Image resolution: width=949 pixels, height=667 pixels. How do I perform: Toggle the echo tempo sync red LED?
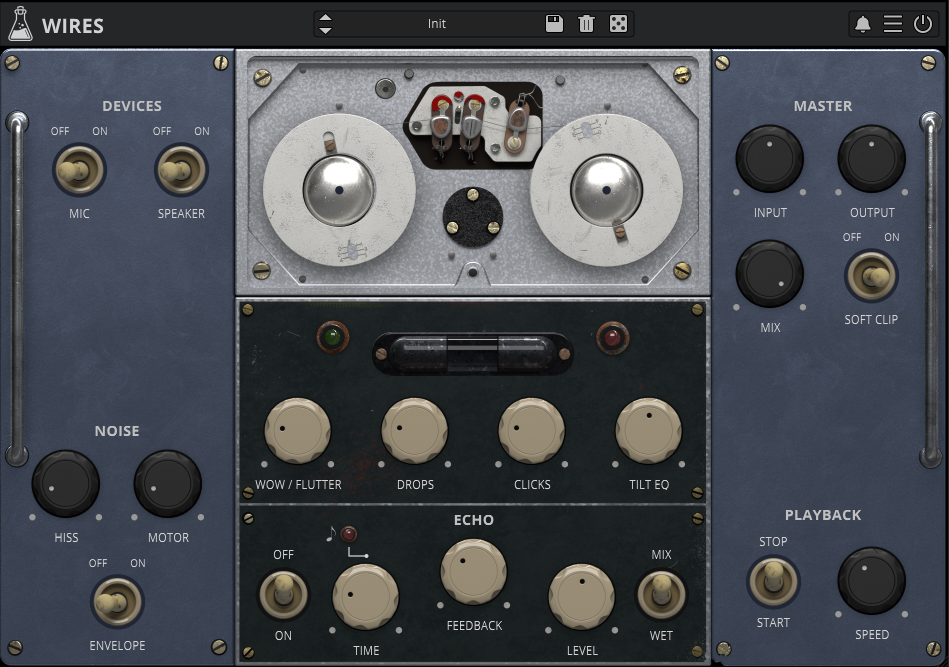[348, 533]
